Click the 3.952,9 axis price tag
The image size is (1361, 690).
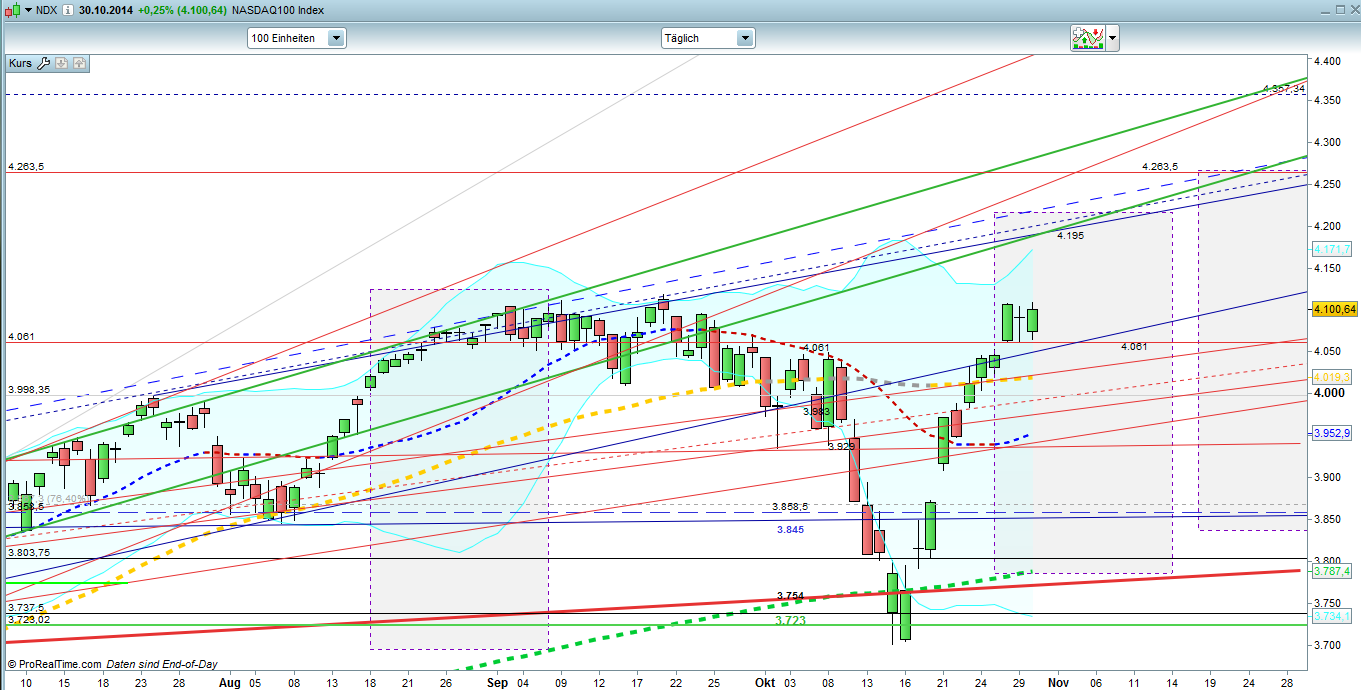click(1331, 433)
